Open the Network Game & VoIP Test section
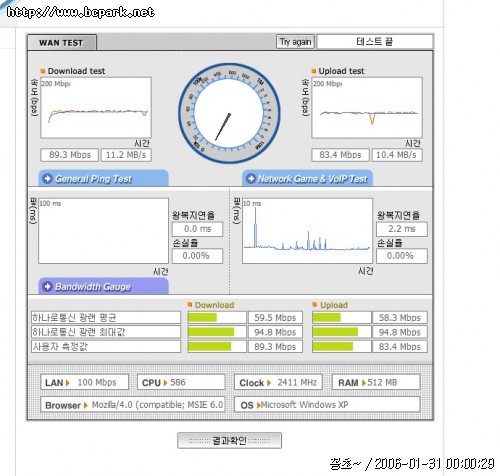 (x=307, y=178)
